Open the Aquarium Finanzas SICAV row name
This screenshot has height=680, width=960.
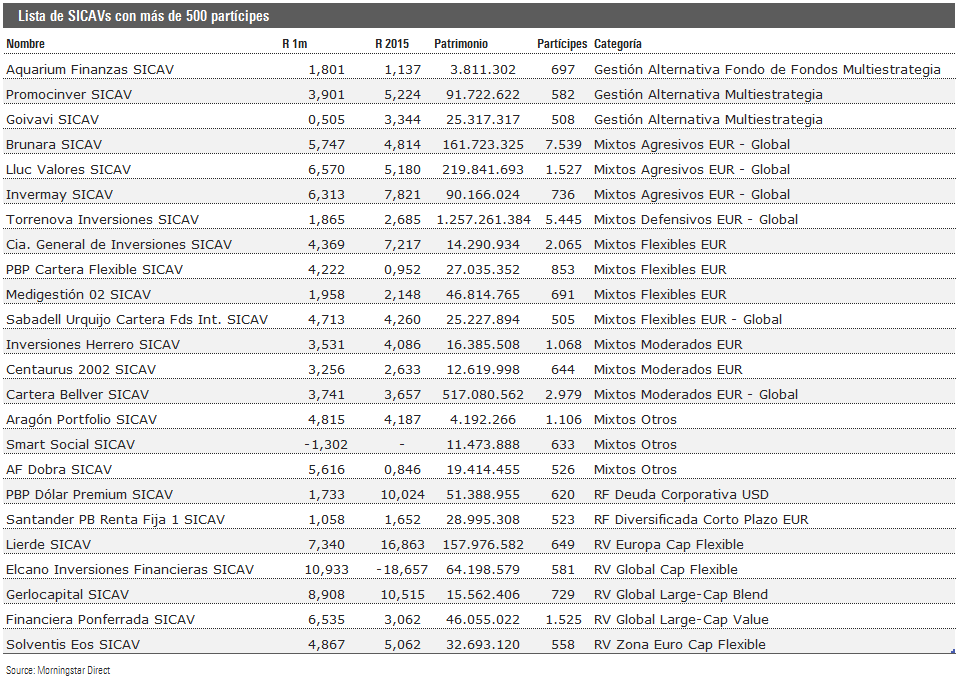(77, 70)
